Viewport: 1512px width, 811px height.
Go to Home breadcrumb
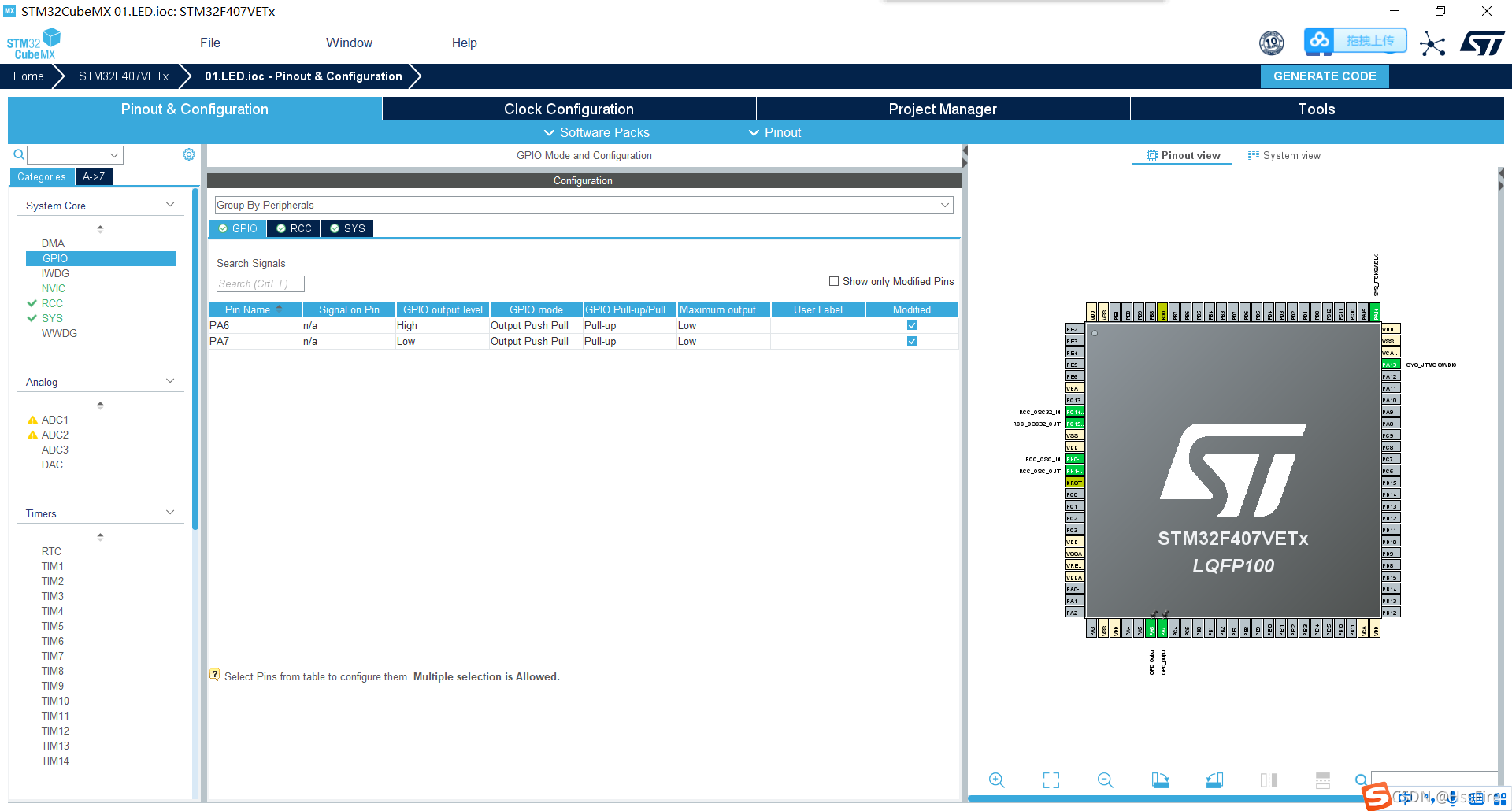28,76
